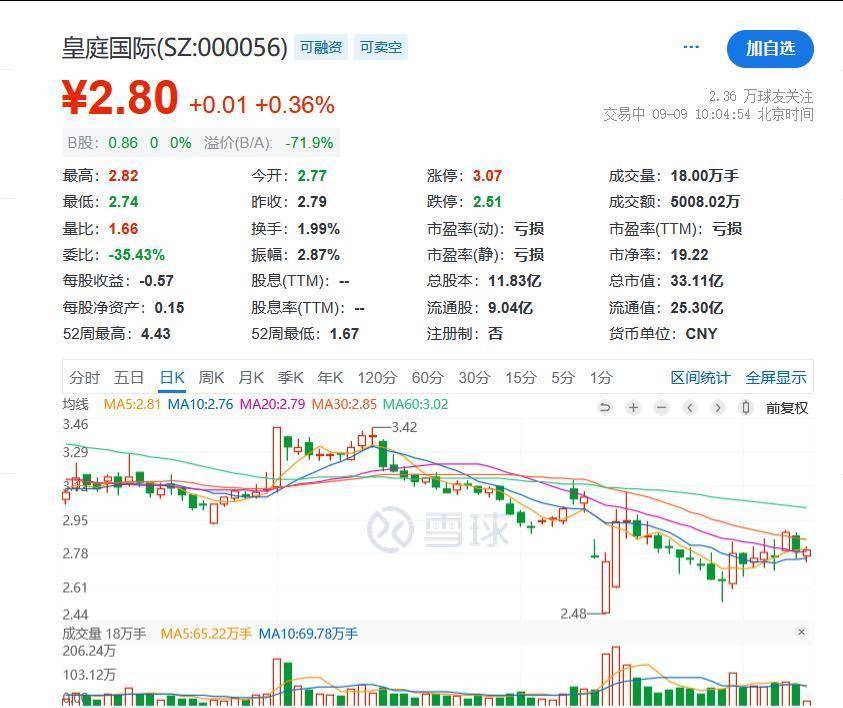Switch to the 分时 chart tab

(85, 378)
